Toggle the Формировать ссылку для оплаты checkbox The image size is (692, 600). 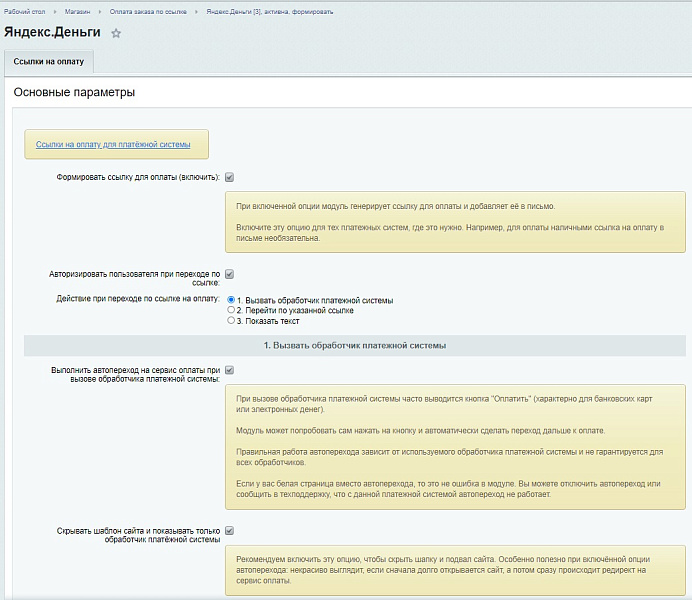coord(229,177)
